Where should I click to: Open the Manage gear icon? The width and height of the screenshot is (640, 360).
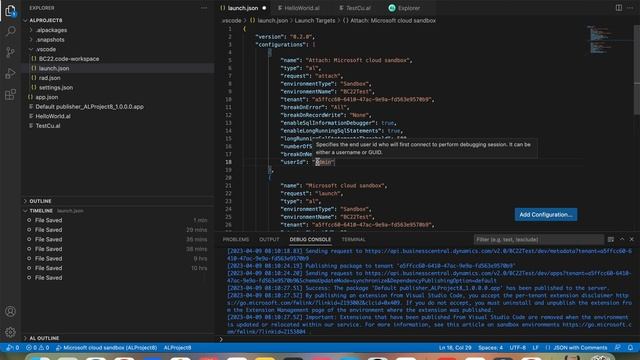point(10,332)
